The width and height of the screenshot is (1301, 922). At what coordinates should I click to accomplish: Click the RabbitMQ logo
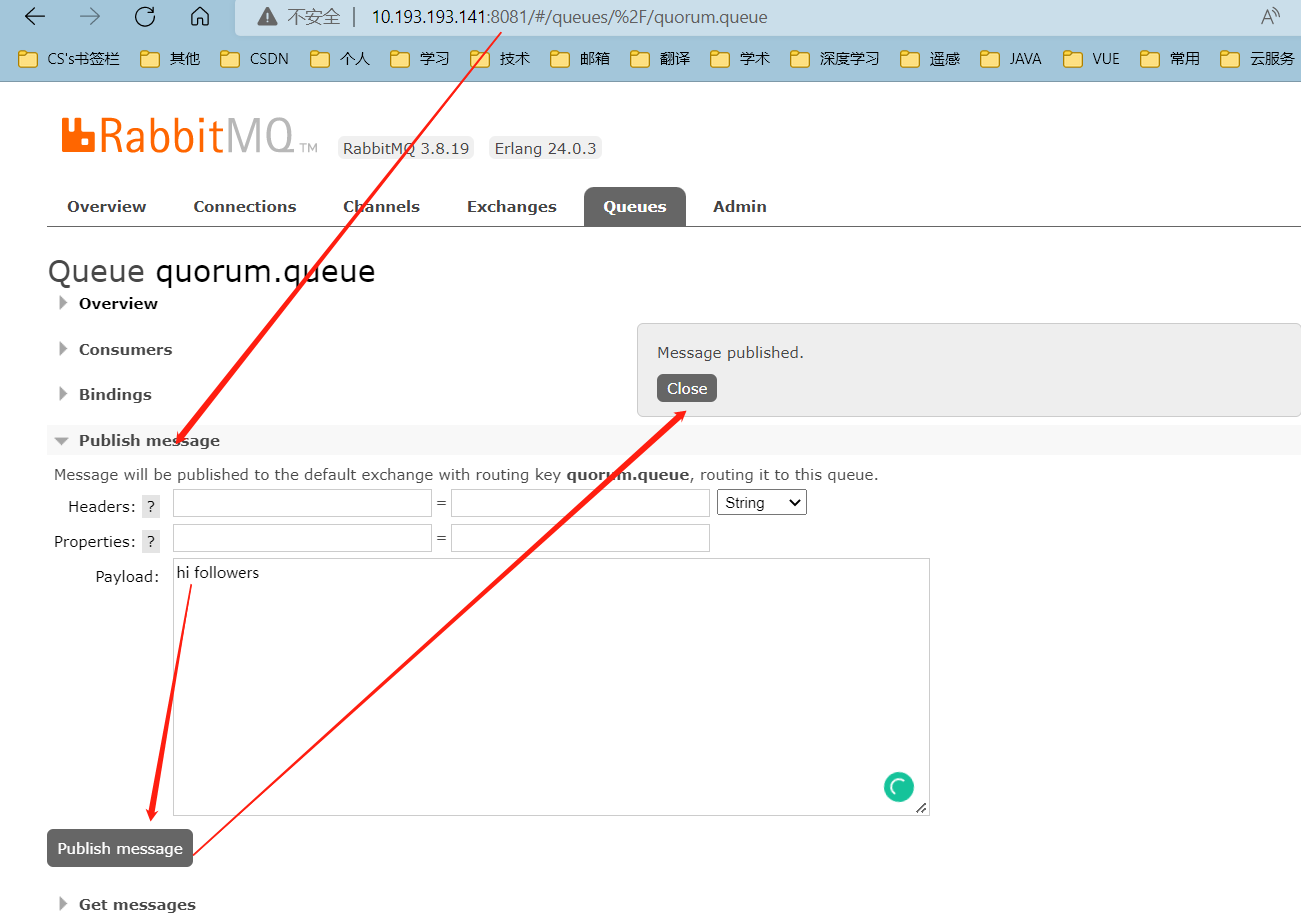pyautogui.click(x=189, y=137)
